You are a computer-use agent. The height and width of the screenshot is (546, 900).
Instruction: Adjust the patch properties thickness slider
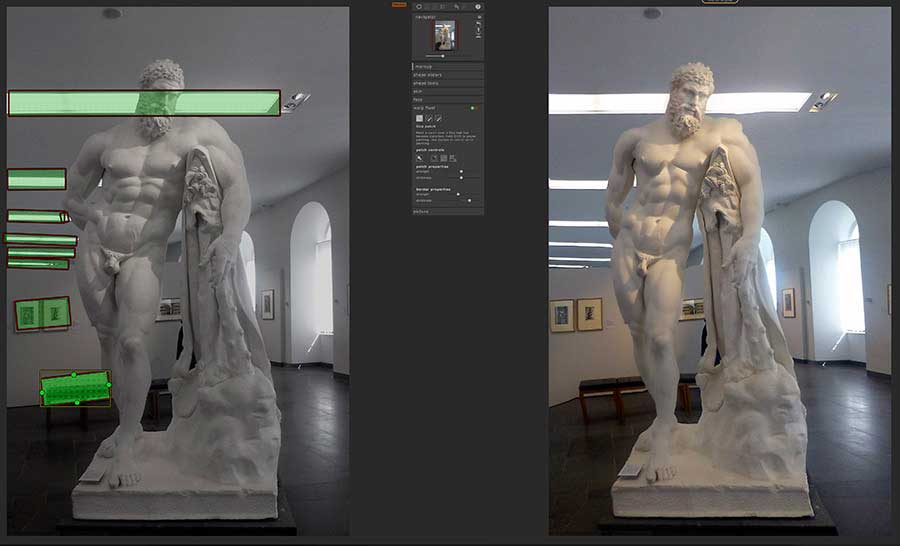tap(461, 178)
